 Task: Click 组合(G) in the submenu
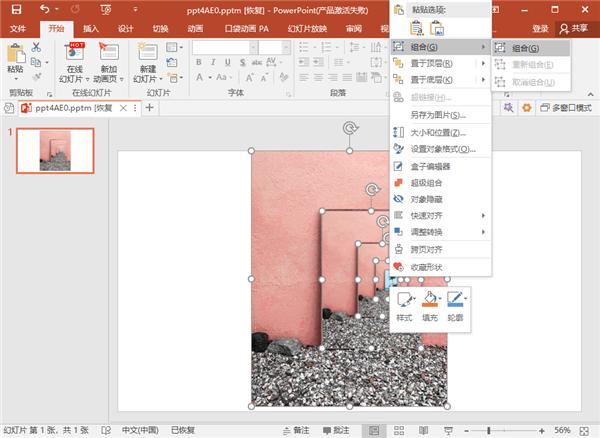click(532, 48)
